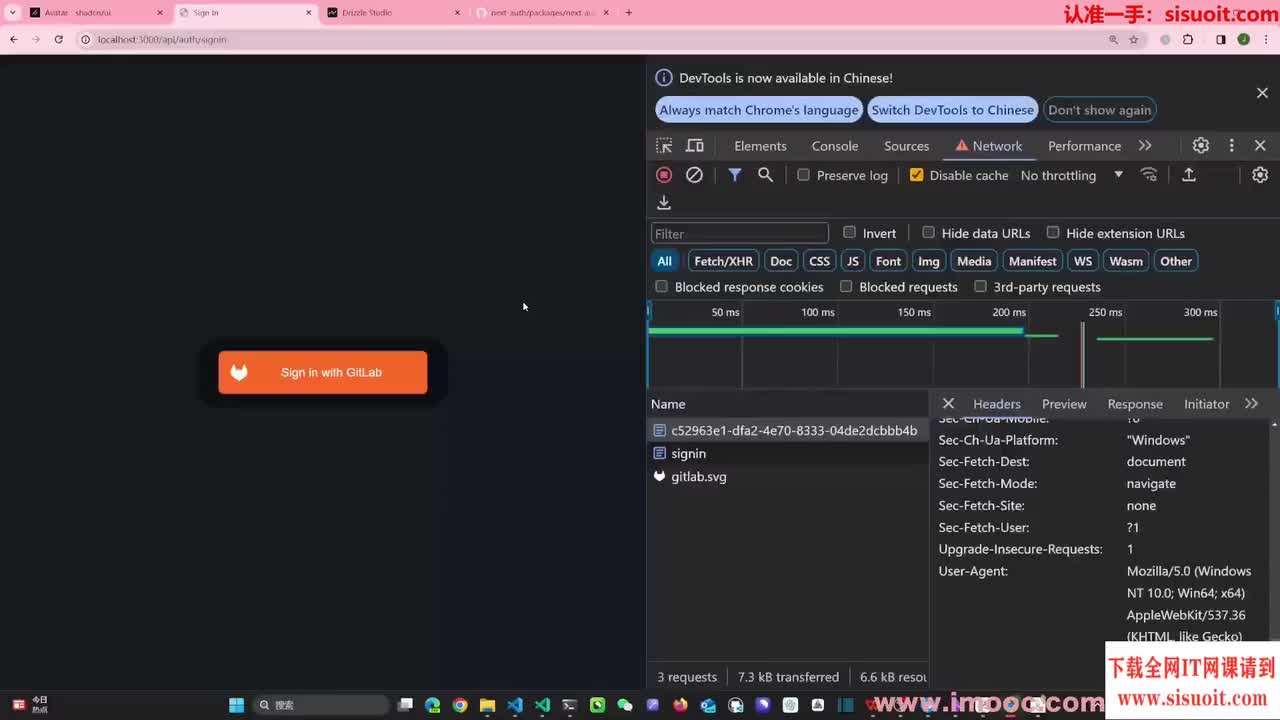The image size is (1280, 720).
Task: Close the Avatar - shadcn/ui tab
Action: pyautogui.click(x=160, y=13)
